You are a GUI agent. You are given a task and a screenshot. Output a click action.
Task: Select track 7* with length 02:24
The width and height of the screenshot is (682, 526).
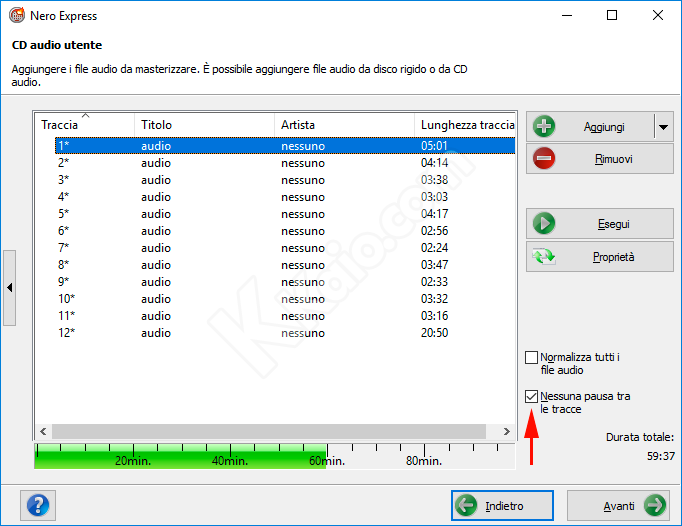click(285, 248)
